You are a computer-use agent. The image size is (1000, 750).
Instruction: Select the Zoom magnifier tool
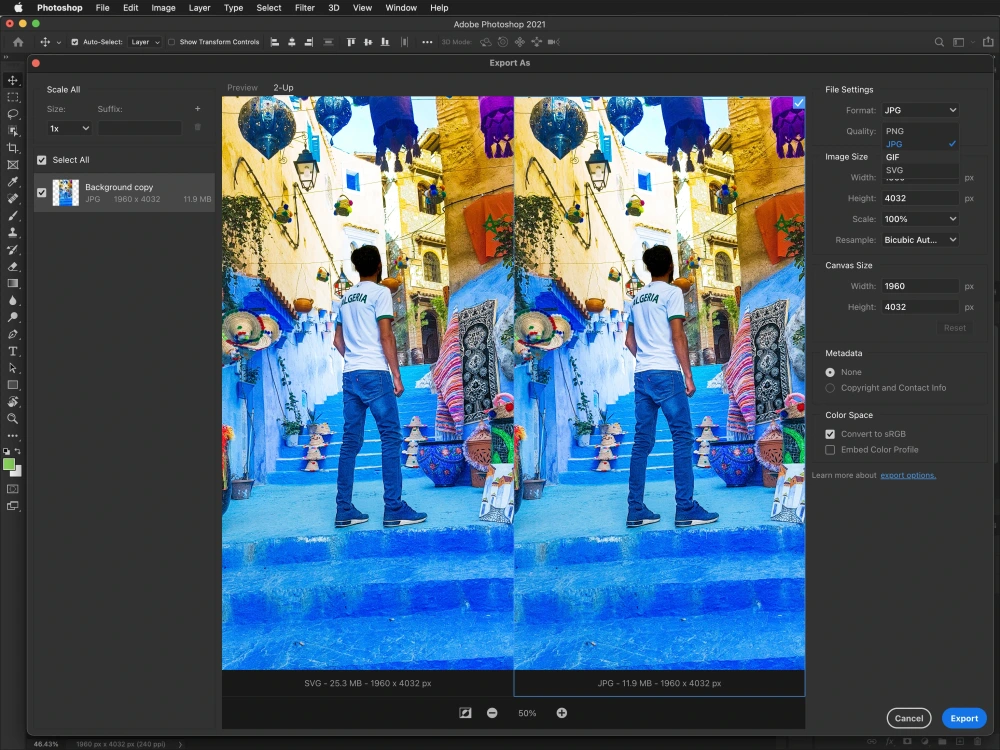point(13,418)
